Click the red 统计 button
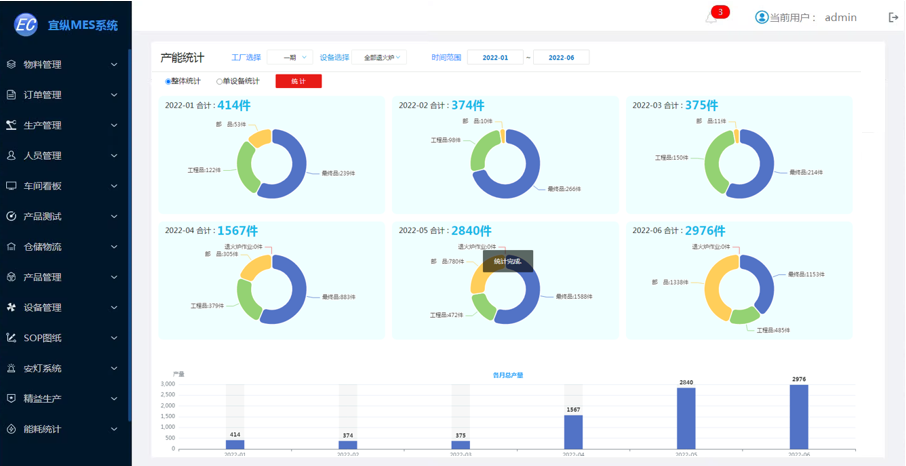The width and height of the screenshot is (906, 466). click(x=298, y=81)
